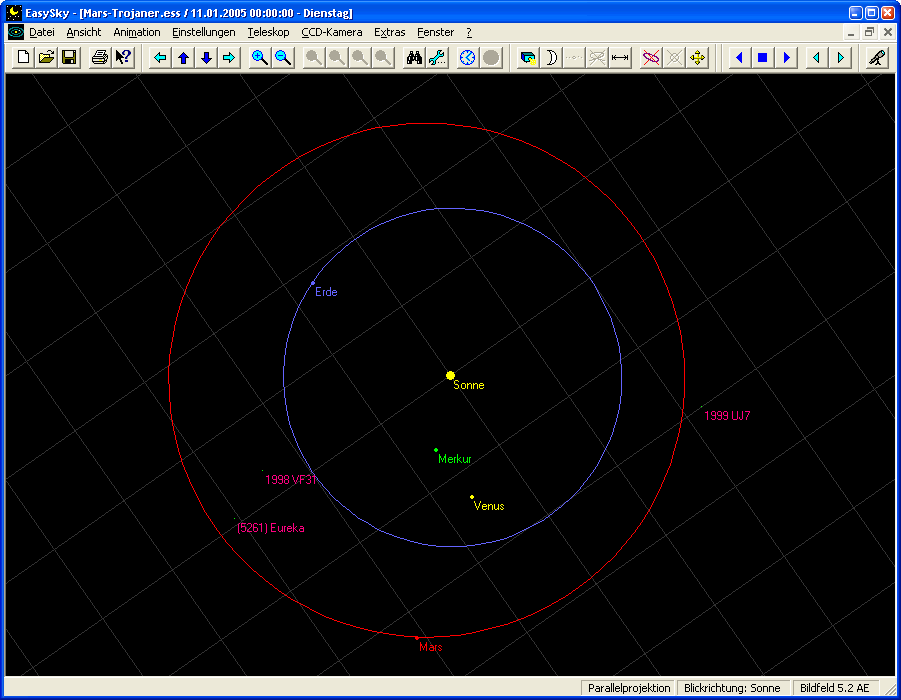
Task: Expand the Animation menu
Action: (x=136, y=32)
